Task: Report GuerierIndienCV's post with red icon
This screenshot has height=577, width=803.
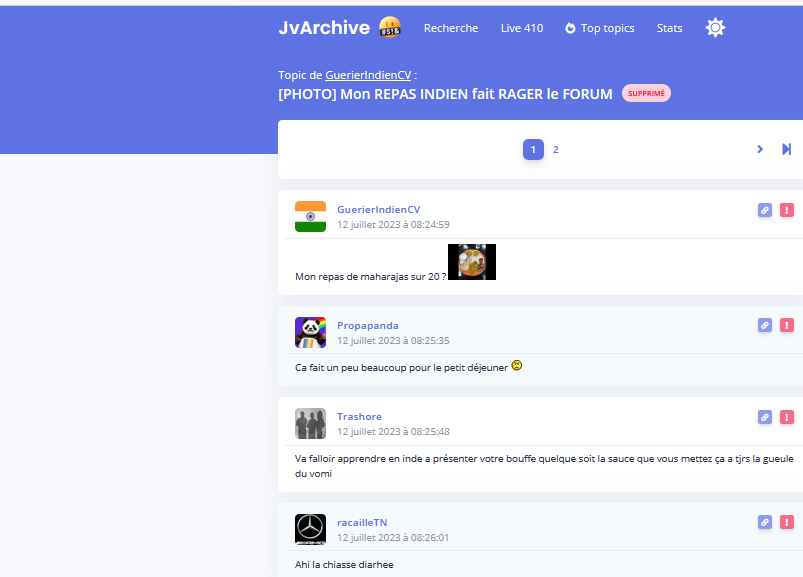Action: (x=787, y=210)
